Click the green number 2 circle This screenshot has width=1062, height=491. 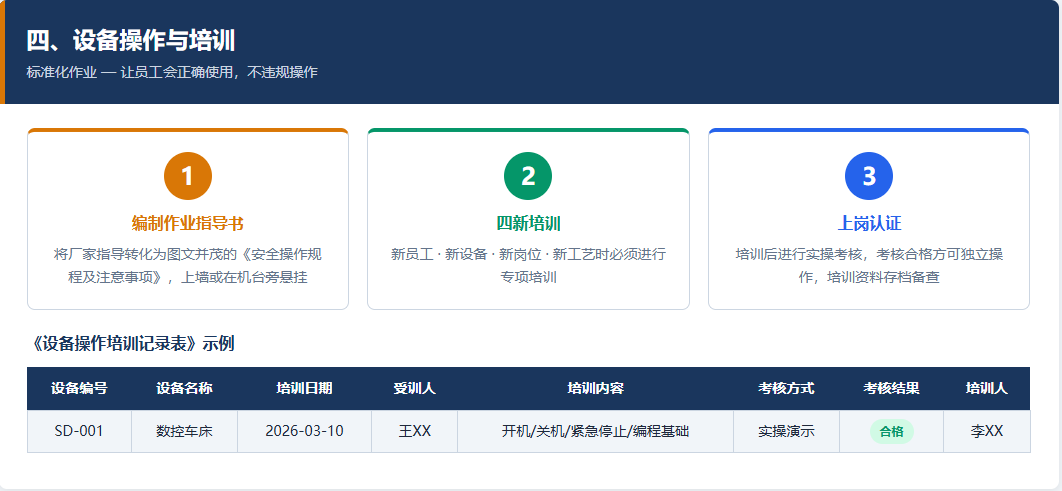pyautogui.click(x=528, y=176)
